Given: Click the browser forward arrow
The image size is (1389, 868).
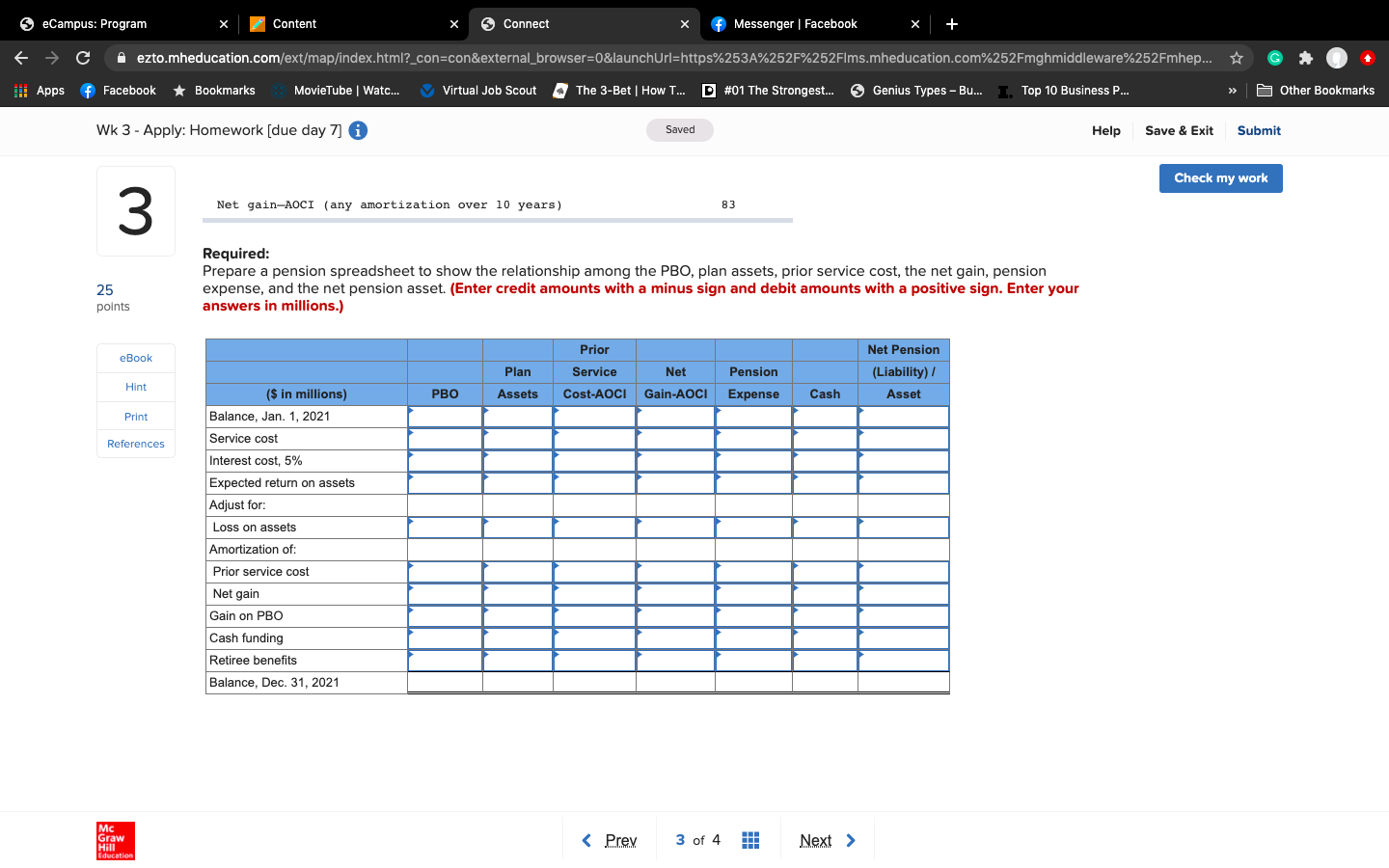Looking at the screenshot, I should [x=52, y=58].
